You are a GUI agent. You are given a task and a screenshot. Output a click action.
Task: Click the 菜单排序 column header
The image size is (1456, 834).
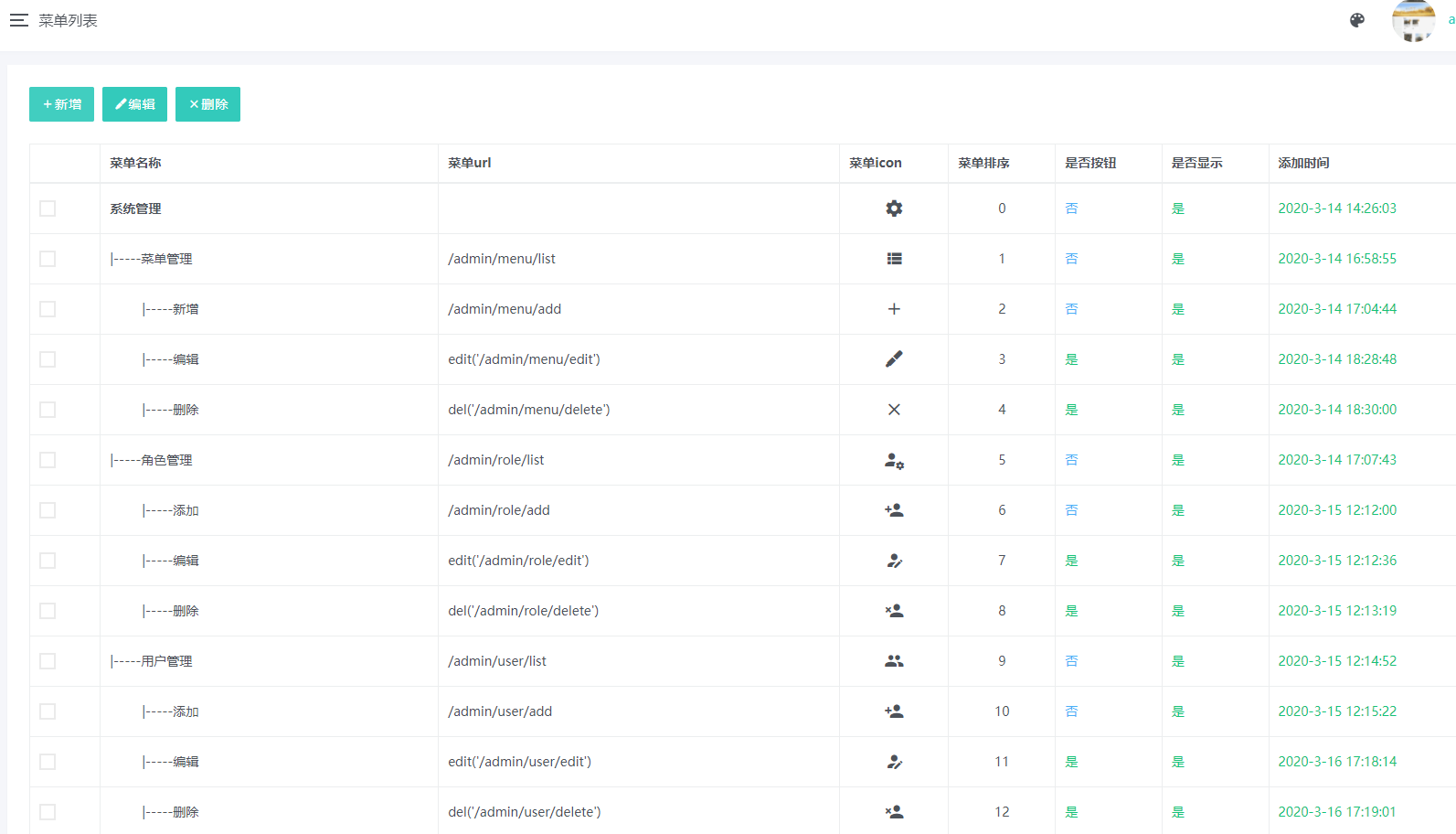pyautogui.click(x=983, y=163)
